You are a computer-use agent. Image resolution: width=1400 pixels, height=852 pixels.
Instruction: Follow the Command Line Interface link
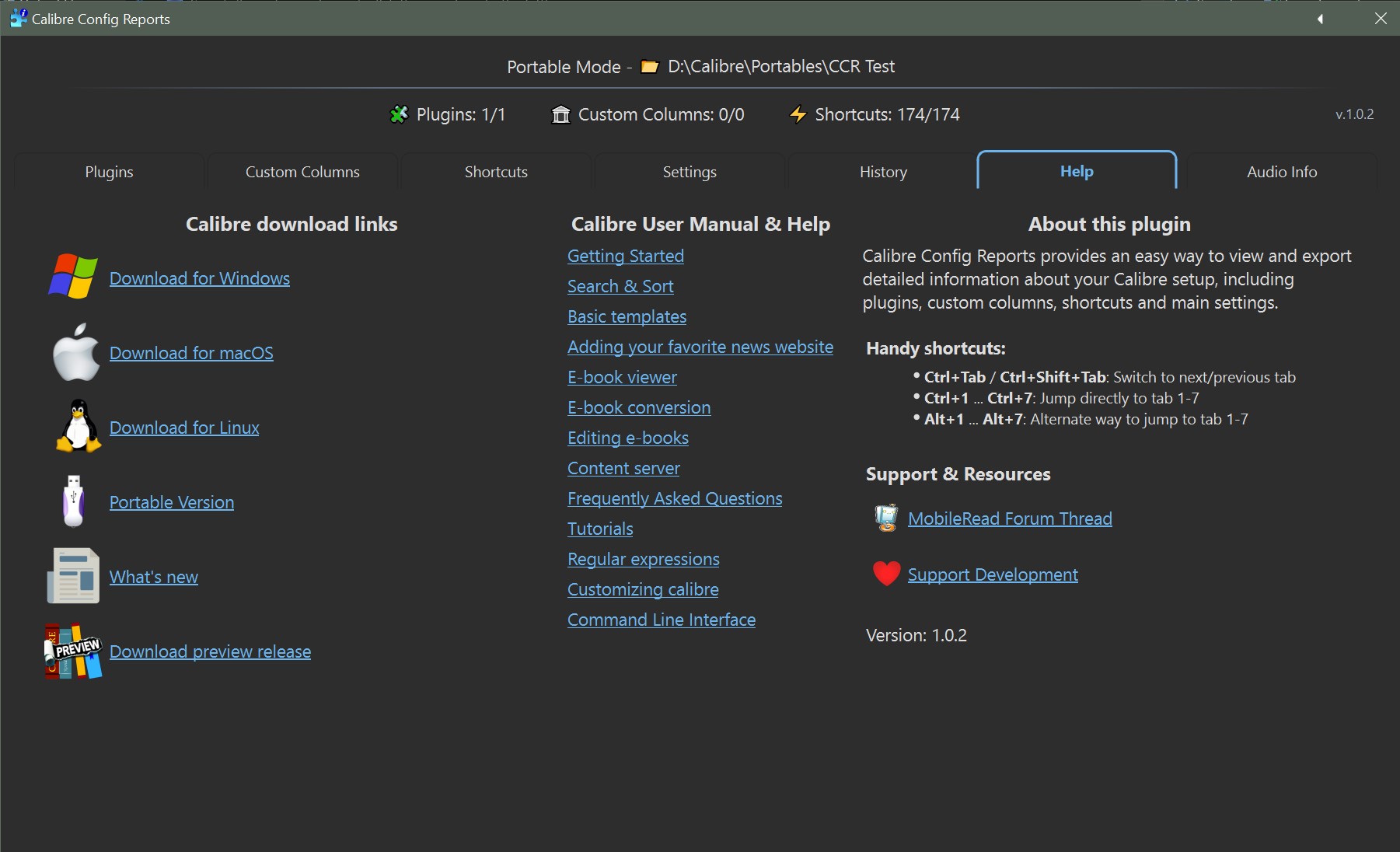click(662, 620)
